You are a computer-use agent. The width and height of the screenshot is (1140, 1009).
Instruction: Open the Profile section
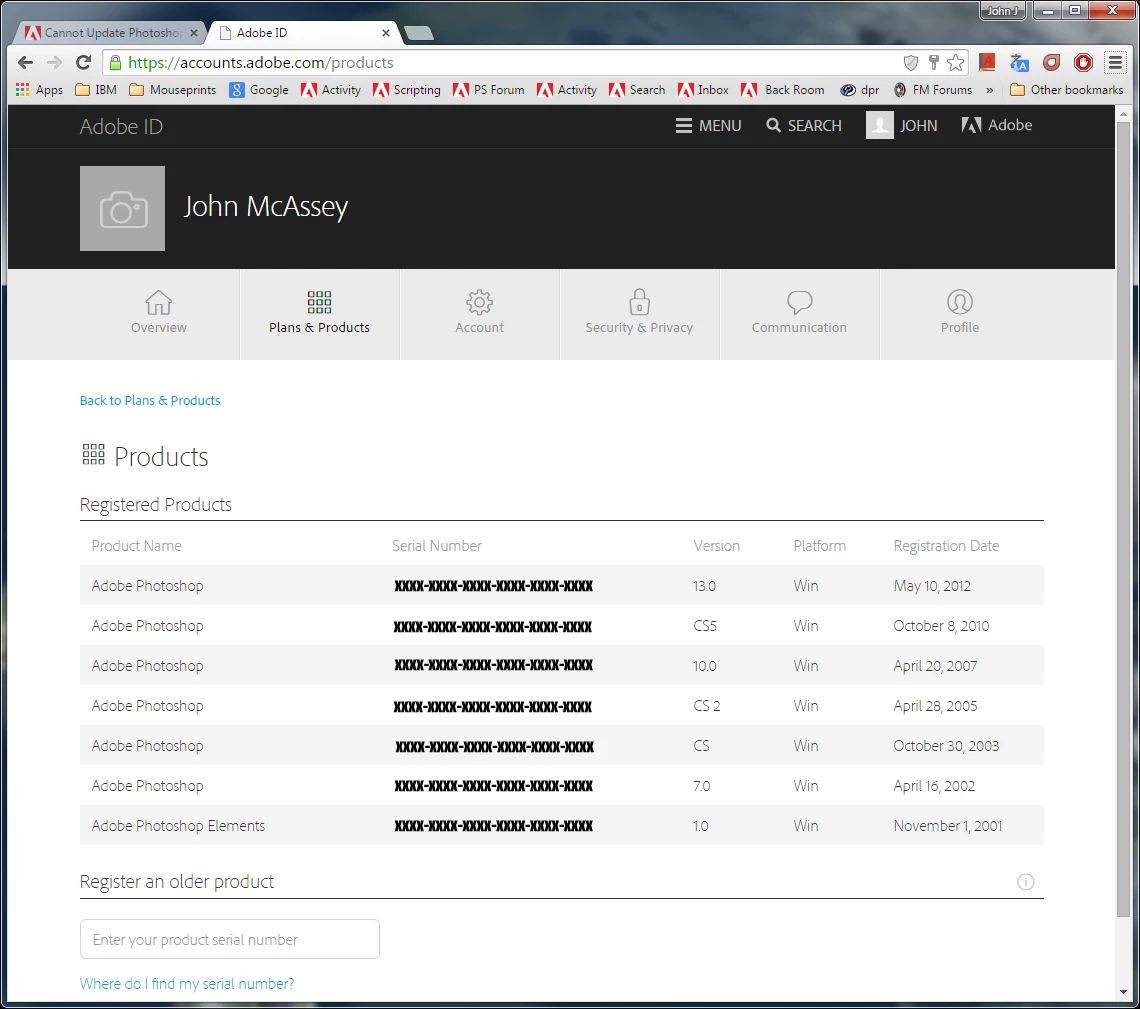click(960, 313)
